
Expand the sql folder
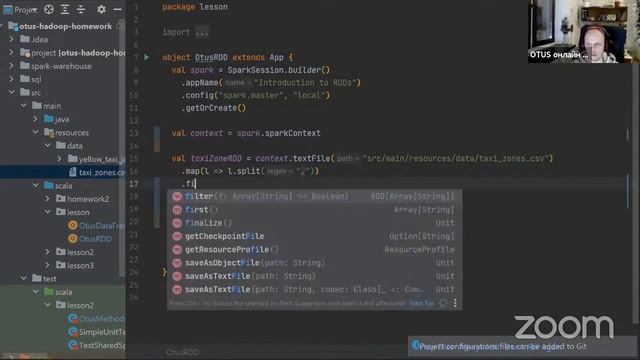(x=11, y=79)
